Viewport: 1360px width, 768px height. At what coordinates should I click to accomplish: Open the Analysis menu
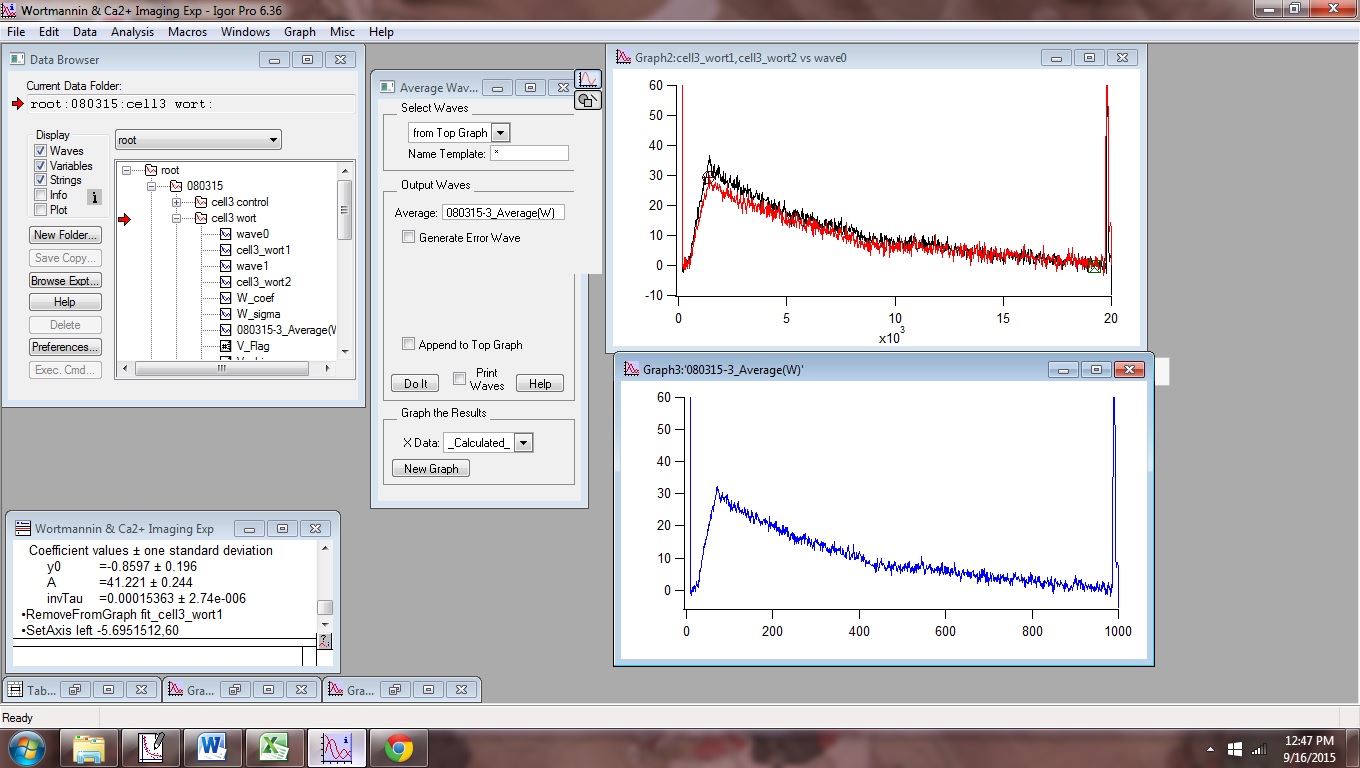[x=132, y=32]
